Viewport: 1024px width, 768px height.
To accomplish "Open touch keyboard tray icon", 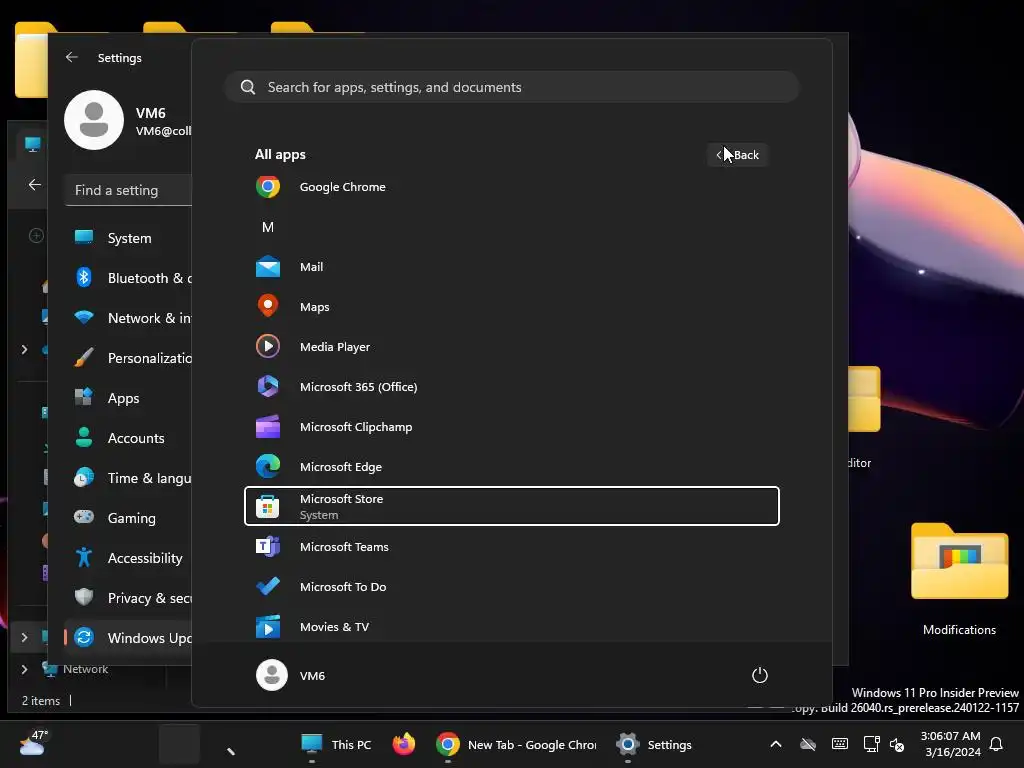I will point(840,744).
